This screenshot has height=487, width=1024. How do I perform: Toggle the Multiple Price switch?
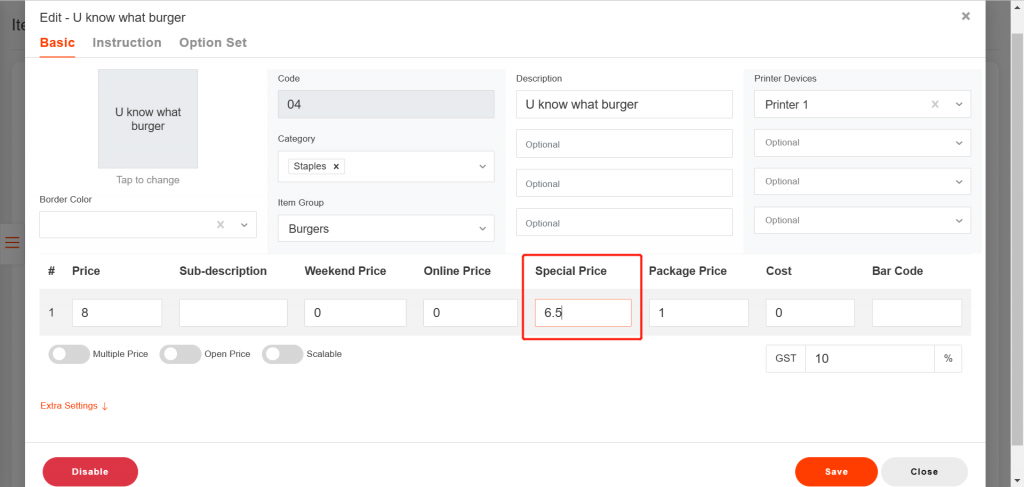point(68,354)
